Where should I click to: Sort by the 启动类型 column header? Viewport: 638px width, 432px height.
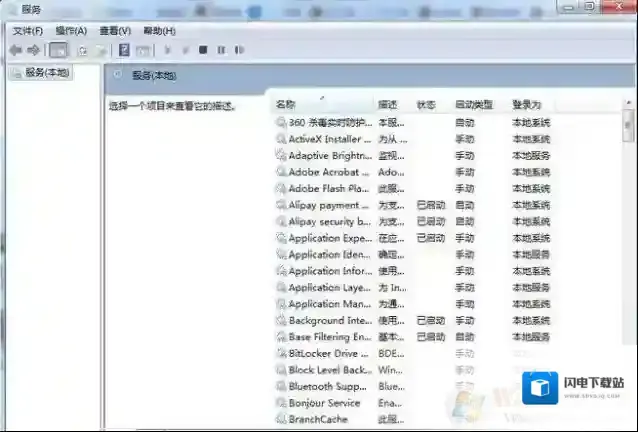(474, 105)
